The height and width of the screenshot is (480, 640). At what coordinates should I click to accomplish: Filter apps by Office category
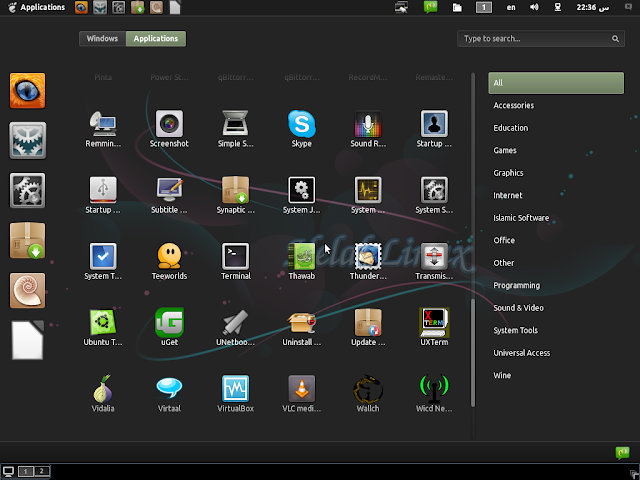(504, 240)
